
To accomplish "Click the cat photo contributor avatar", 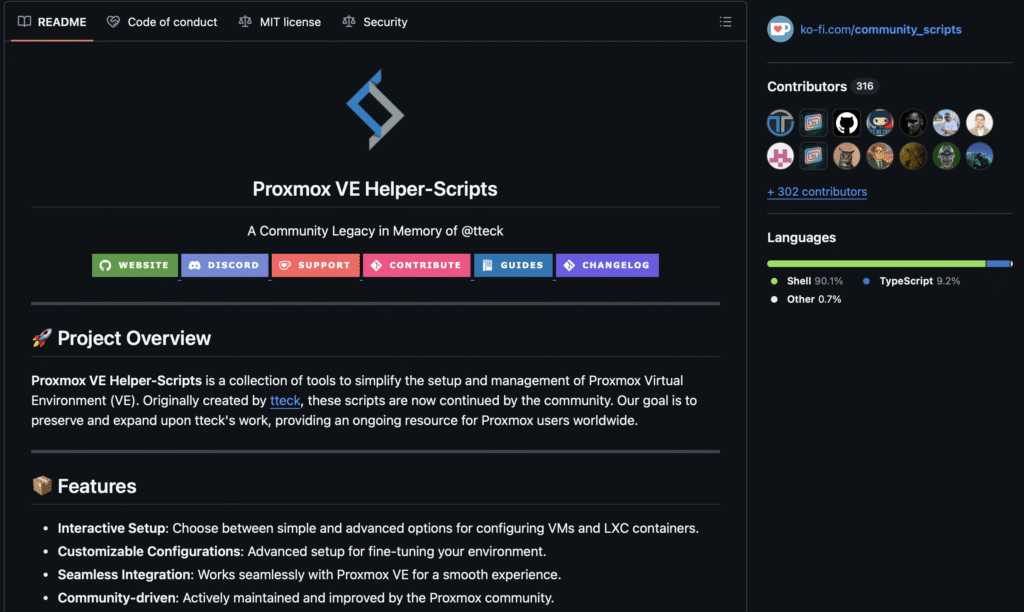I will click(846, 156).
